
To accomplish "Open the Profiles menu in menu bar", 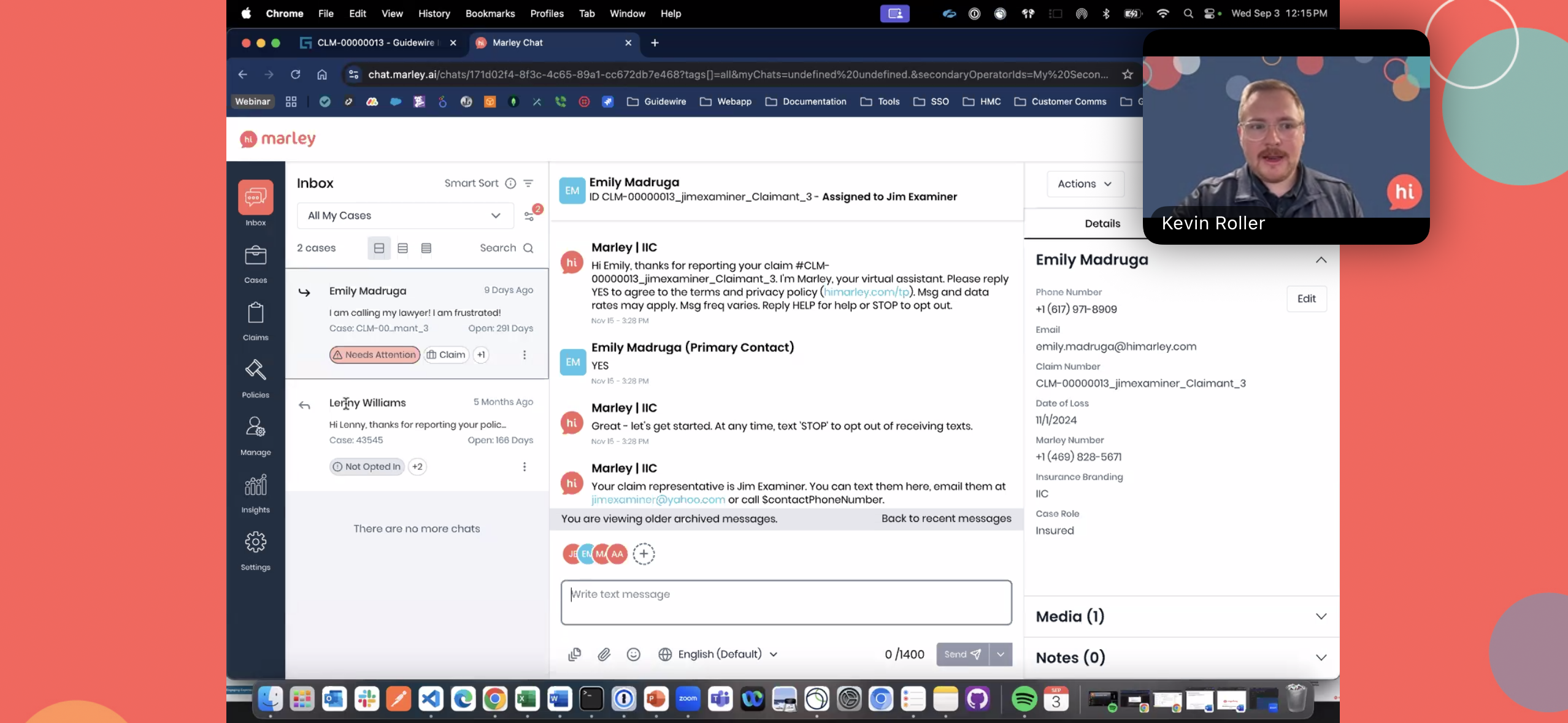I will pyautogui.click(x=547, y=13).
